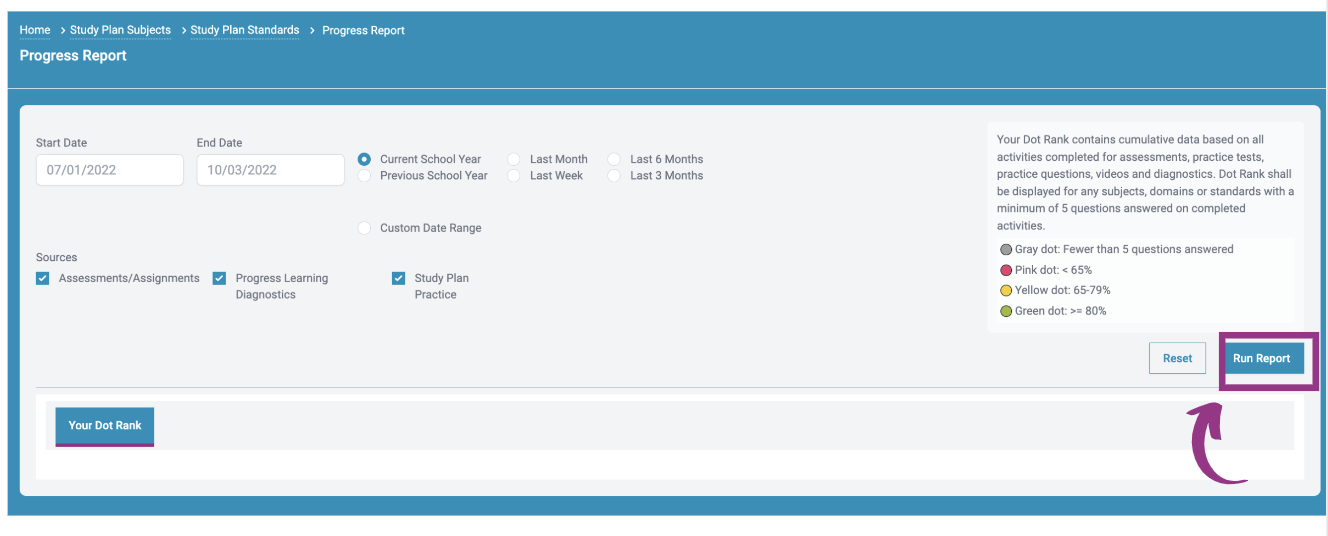Click the 'Green dot: >= 80%' text
Screen dimensions: 1328x536
pyautogui.click(x=1060, y=311)
